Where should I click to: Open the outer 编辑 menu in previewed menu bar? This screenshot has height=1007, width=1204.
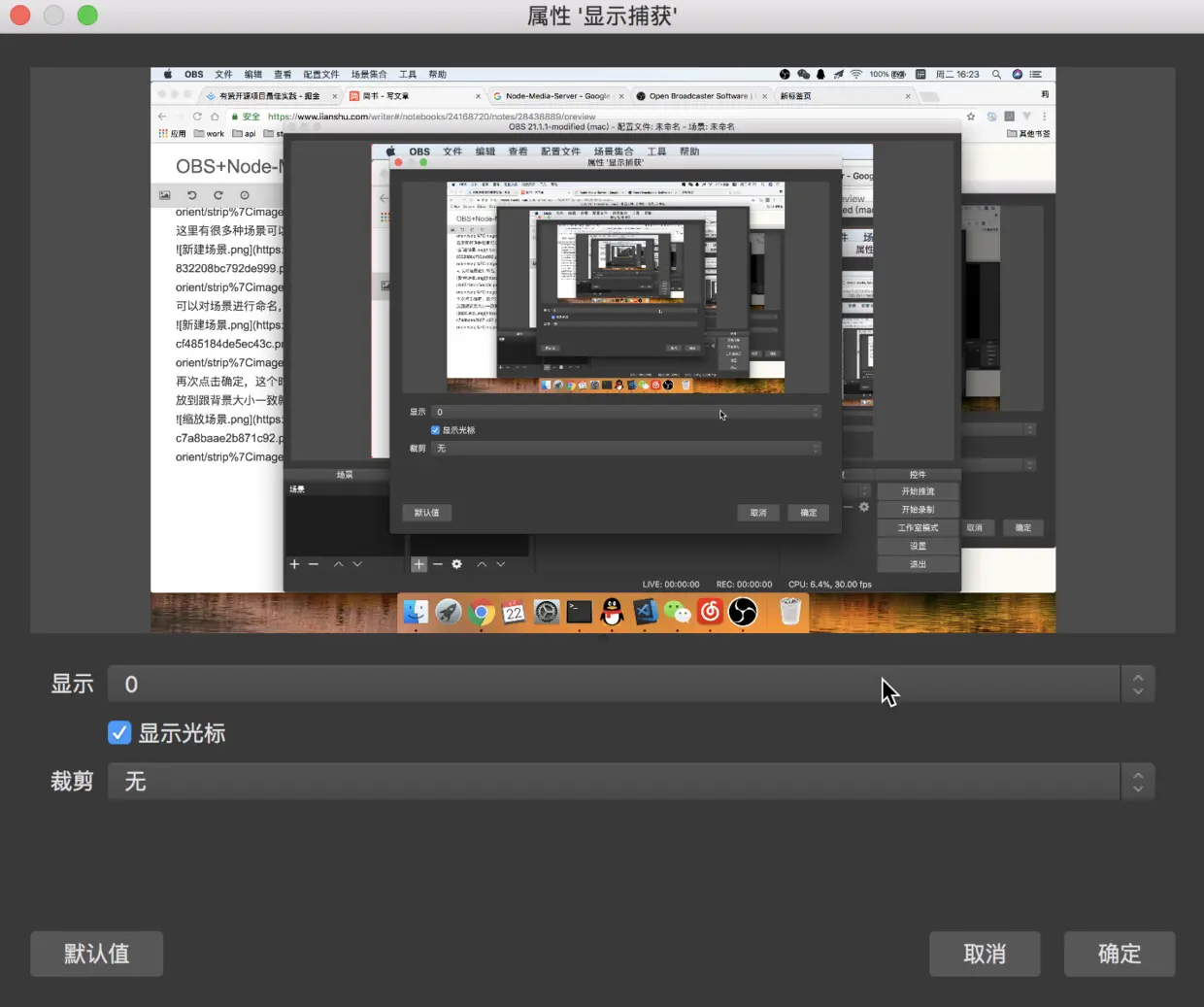(253, 75)
